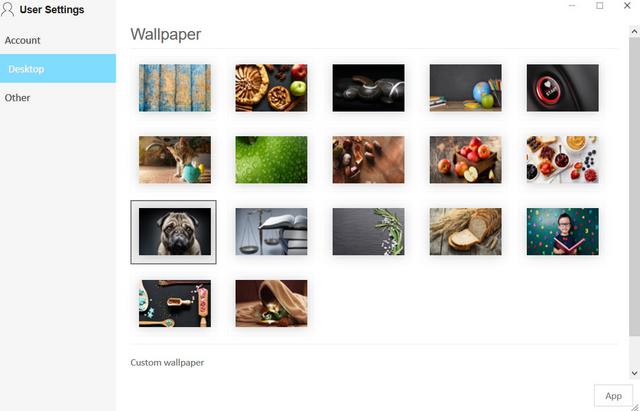Image resolution: width=640 pixels, height=411 pixels.
Task: Click the scrollbar up arrow
Action: coord(634,31)
